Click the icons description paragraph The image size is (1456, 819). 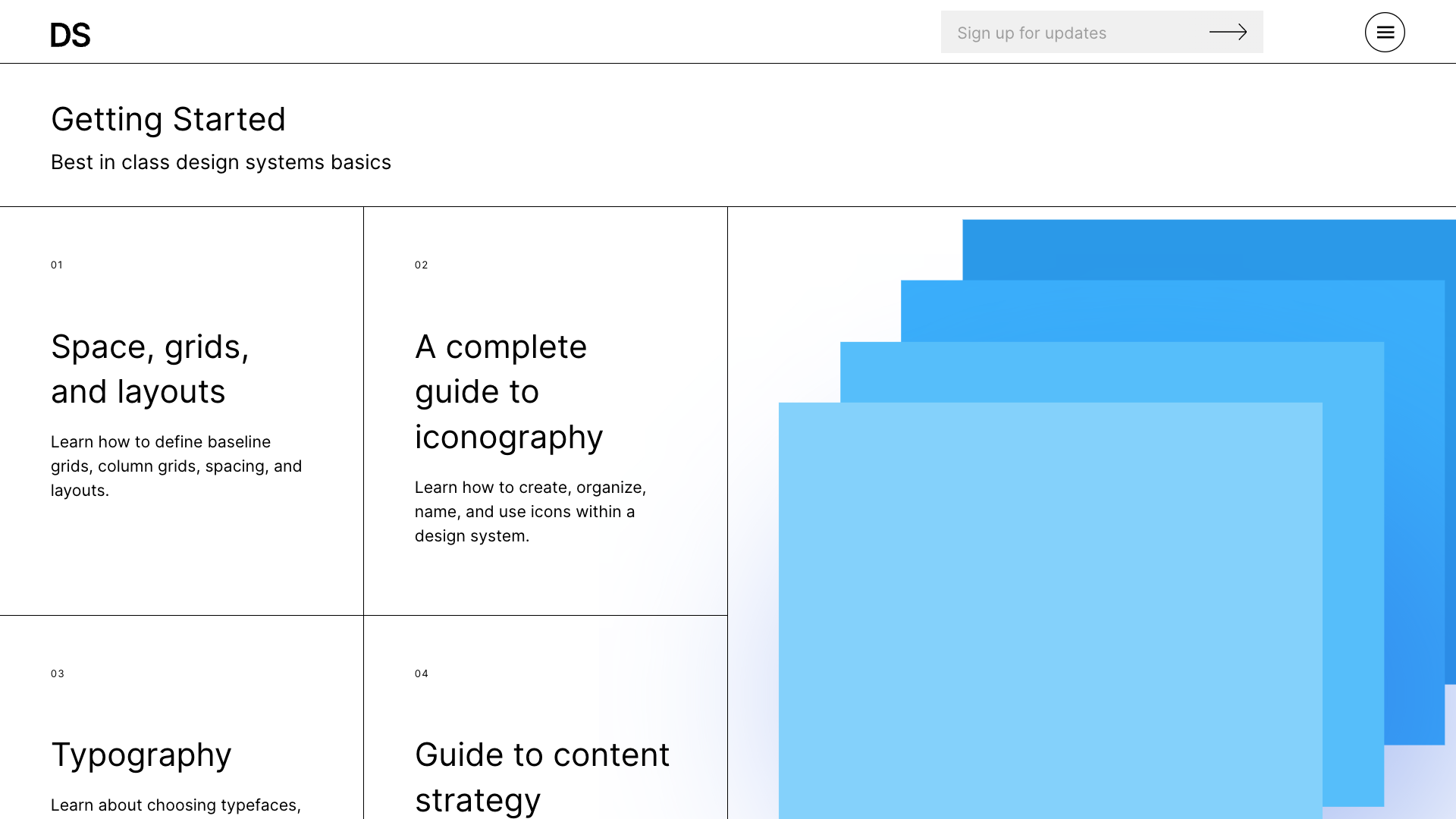531,512
